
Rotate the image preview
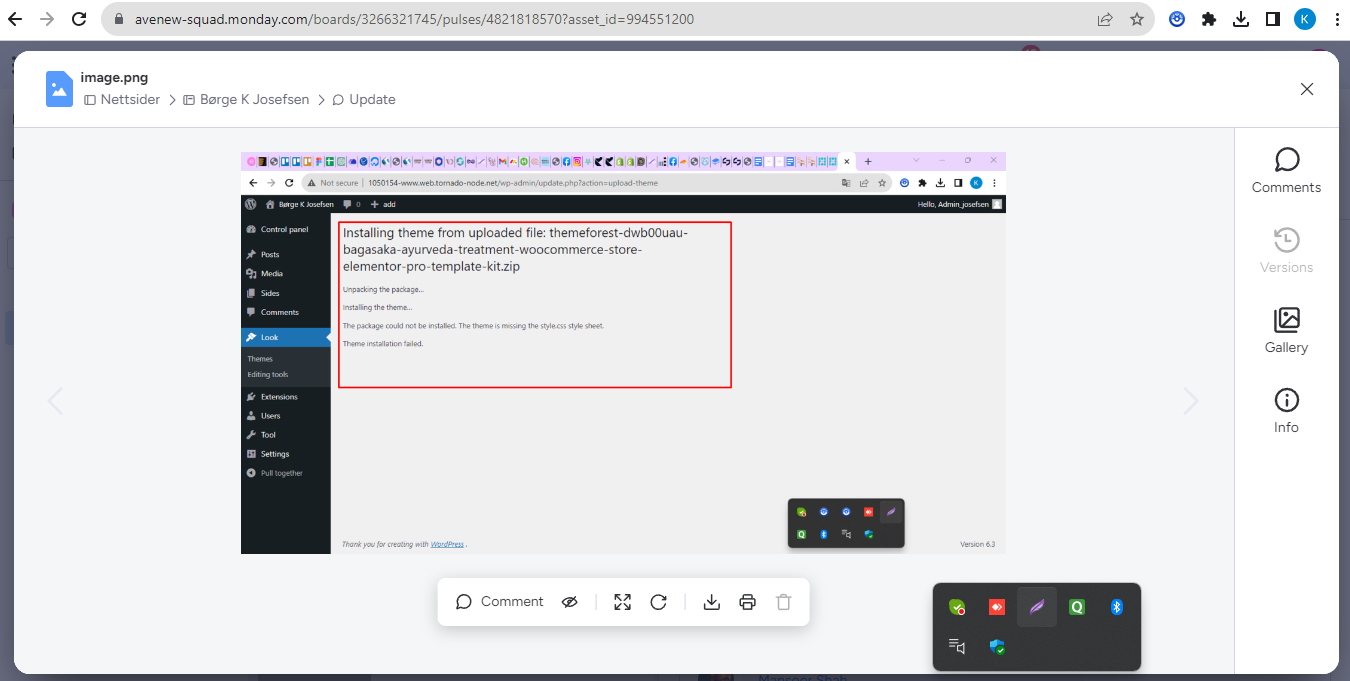(658, 602)
